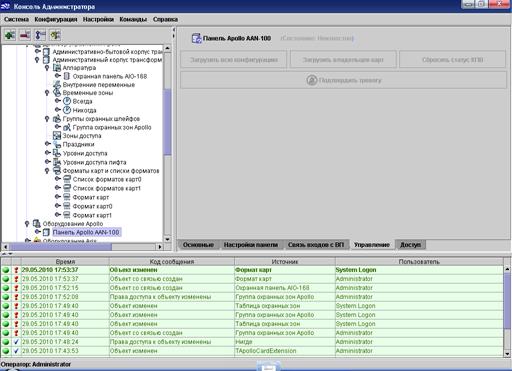Expand the Уровни доступа node
The image size is (512, 371).
pyautogui.click(x=47, y=153)
